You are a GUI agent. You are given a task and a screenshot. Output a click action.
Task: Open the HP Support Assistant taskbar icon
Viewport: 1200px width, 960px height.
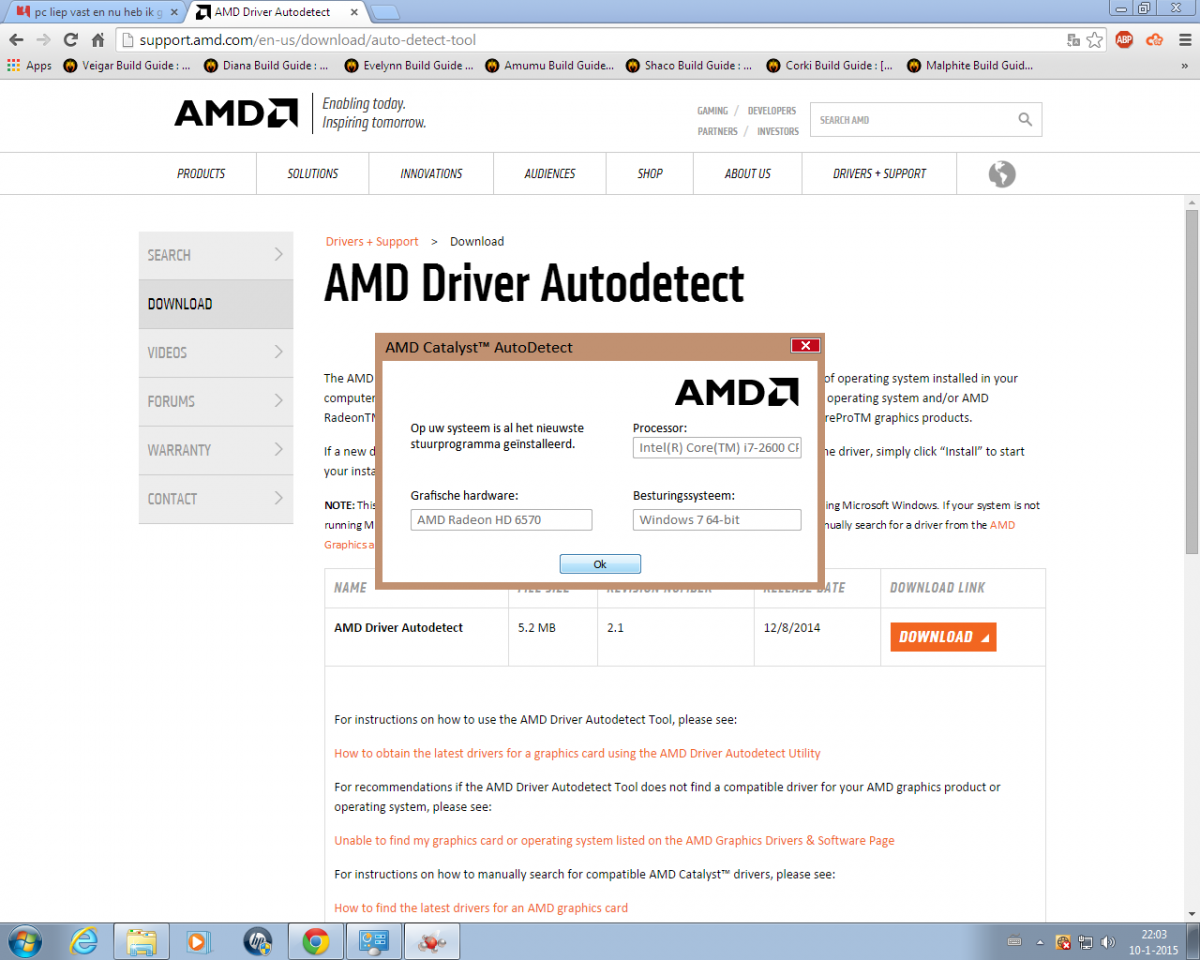(x=257, y=941)
